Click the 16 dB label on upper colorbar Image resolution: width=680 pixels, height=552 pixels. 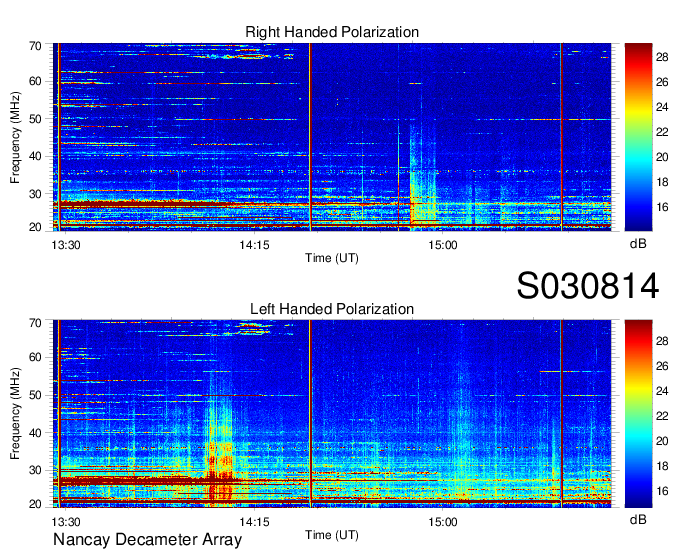pyautogui.click(x=662, y=207)
